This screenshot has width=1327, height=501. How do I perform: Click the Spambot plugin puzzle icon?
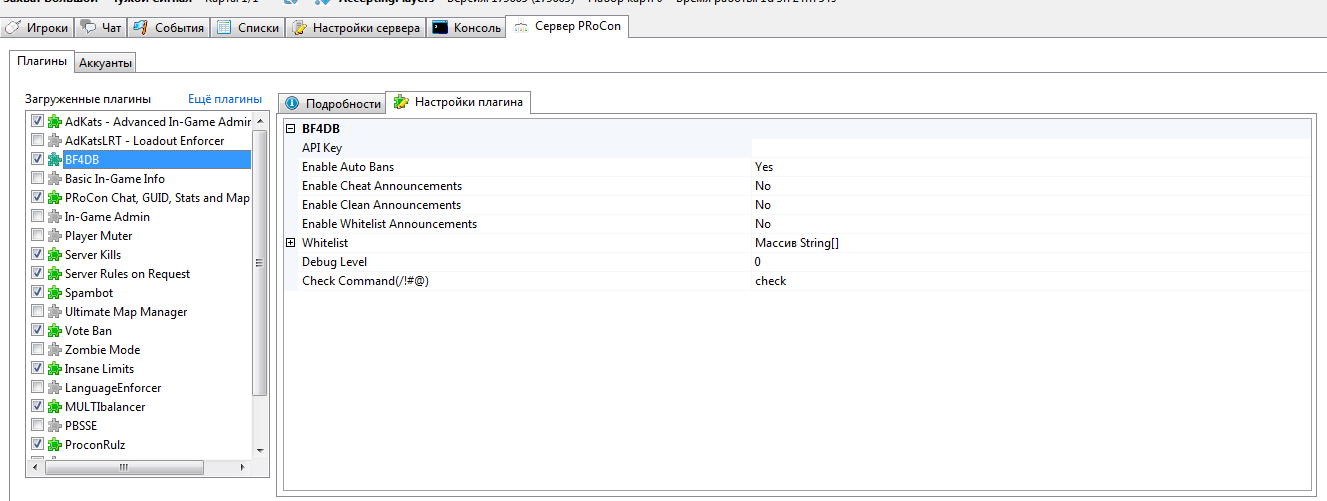(x=54, y=293)
